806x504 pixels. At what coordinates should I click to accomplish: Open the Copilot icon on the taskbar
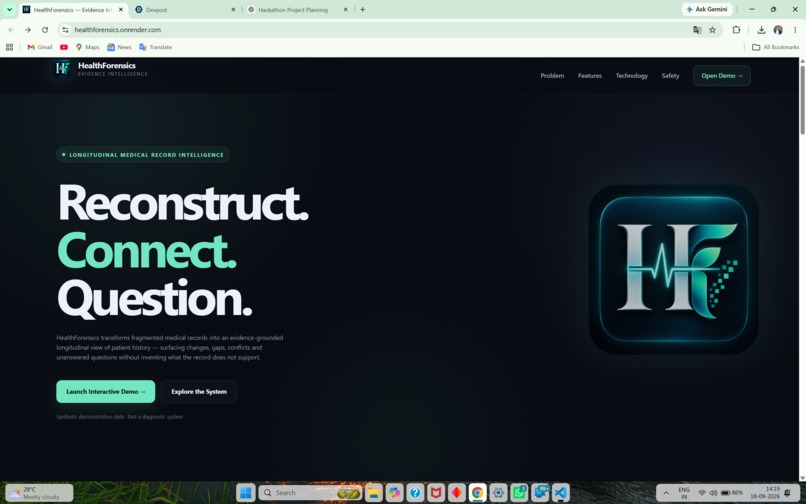394,493
